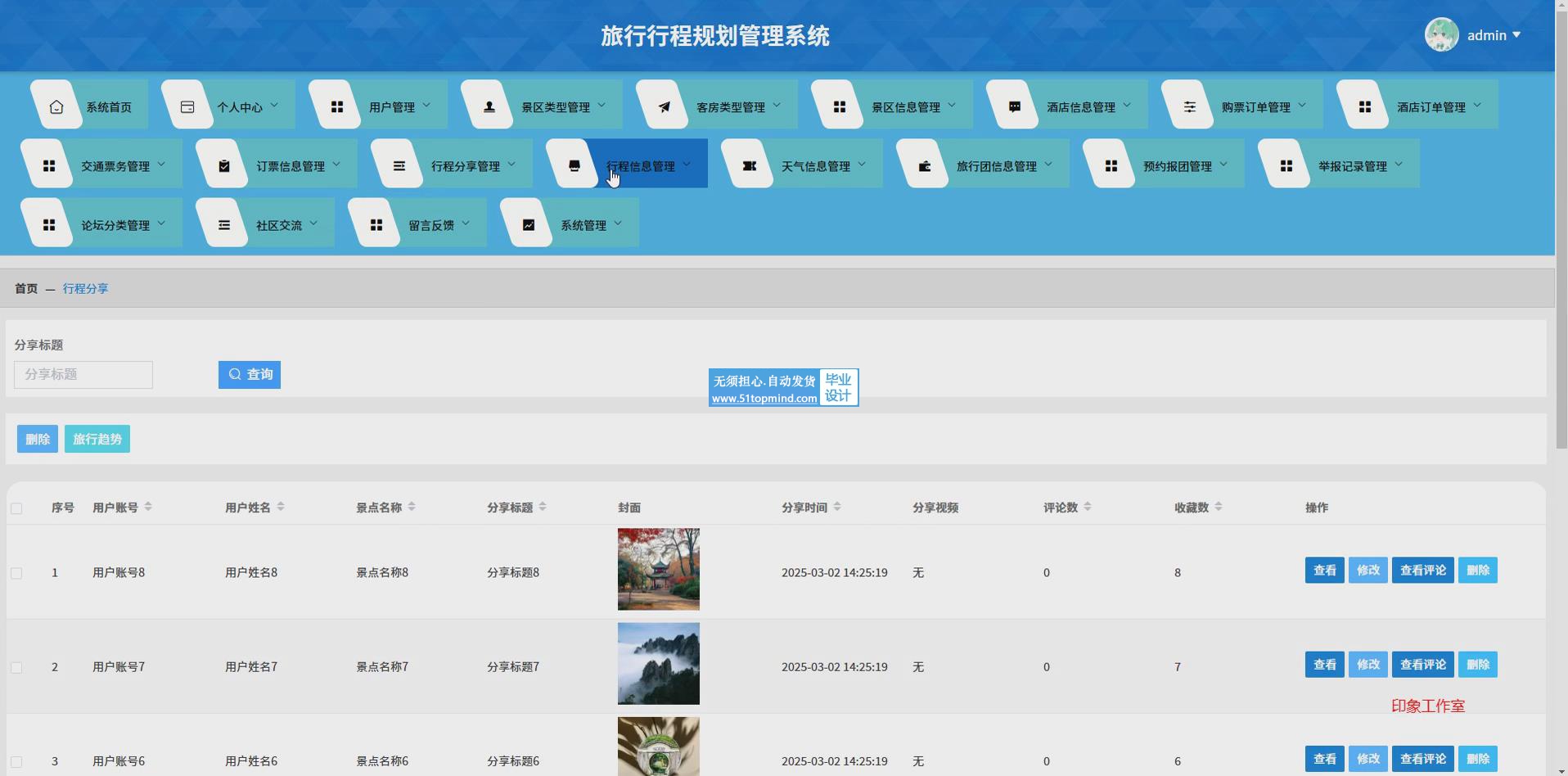Click the chat bubble icon for 酒店信息管理
Screen dimensions: 1568x776
(x=1014, y=107)
